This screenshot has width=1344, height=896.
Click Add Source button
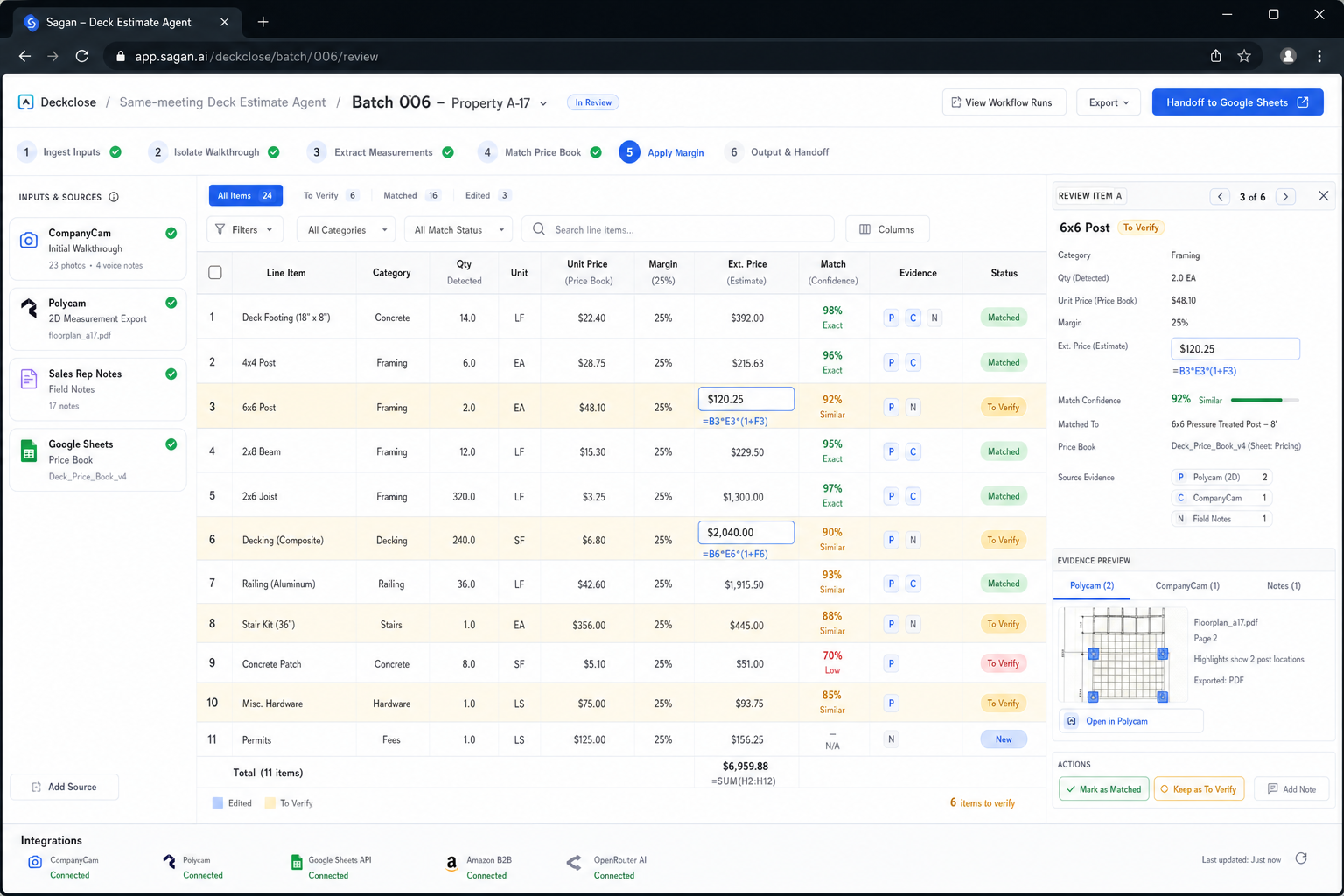(x=64, y=787)
